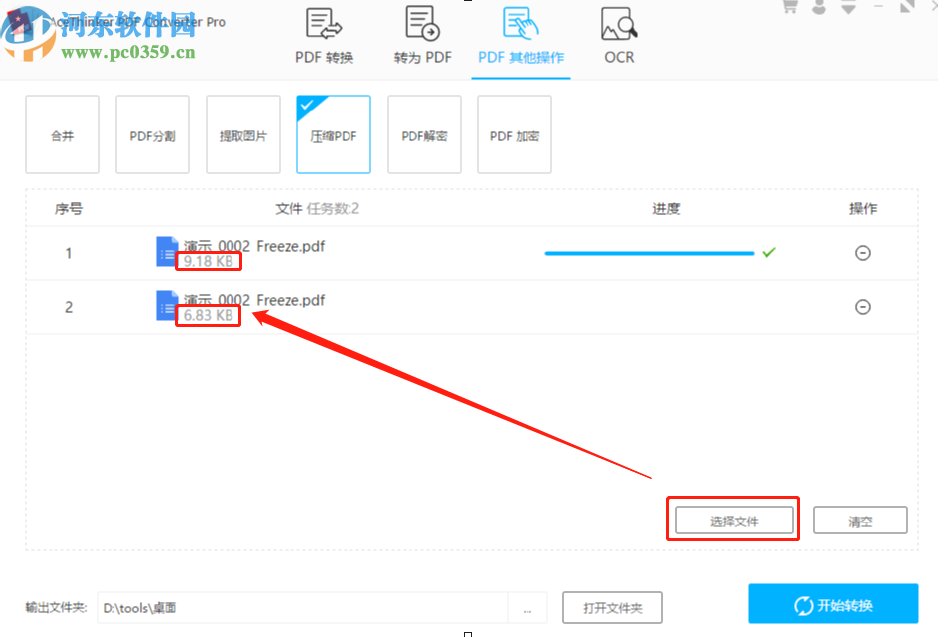Click the PDF 其他操作 hand icon
This screenshot has height=637, width=938.
(x=520, y=23)
